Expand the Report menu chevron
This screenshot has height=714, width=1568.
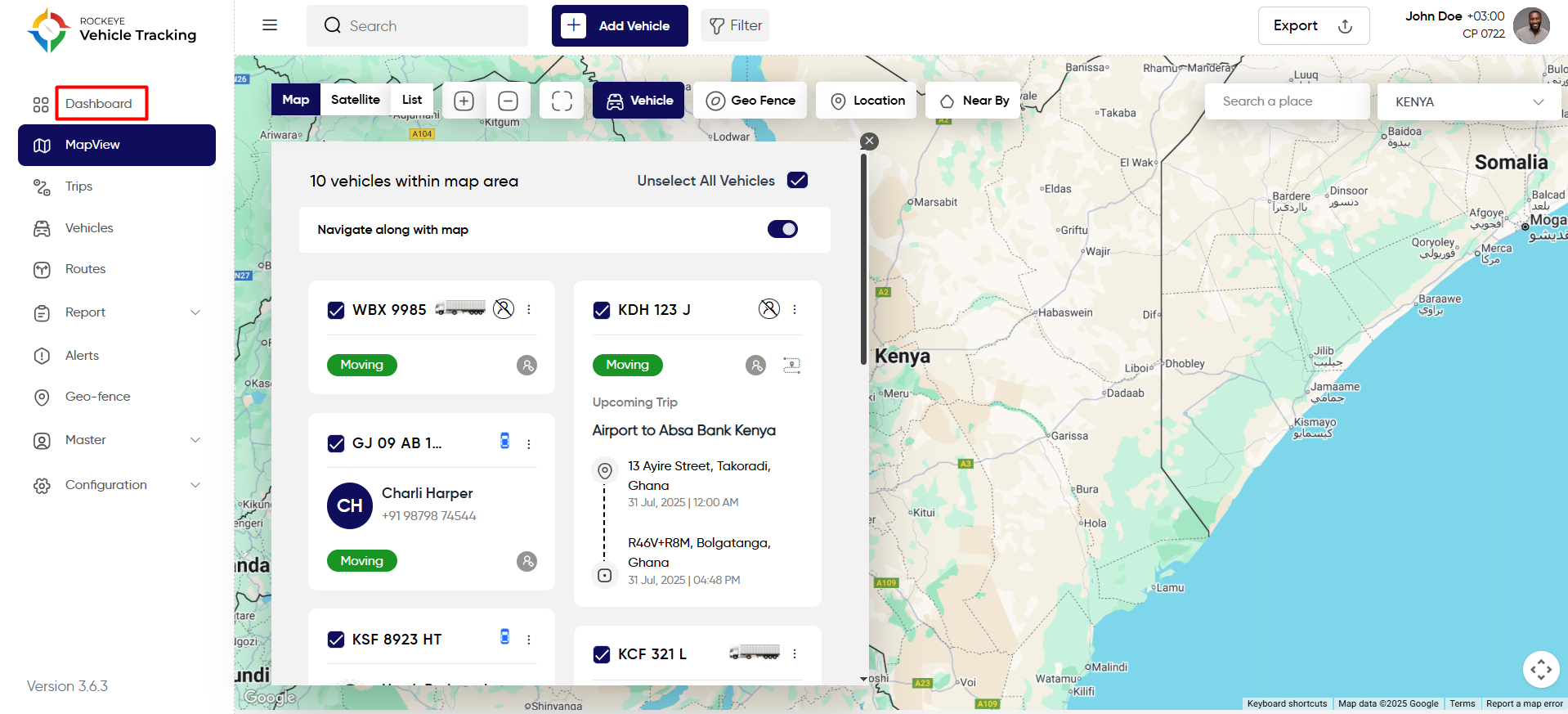click(195, 312)
